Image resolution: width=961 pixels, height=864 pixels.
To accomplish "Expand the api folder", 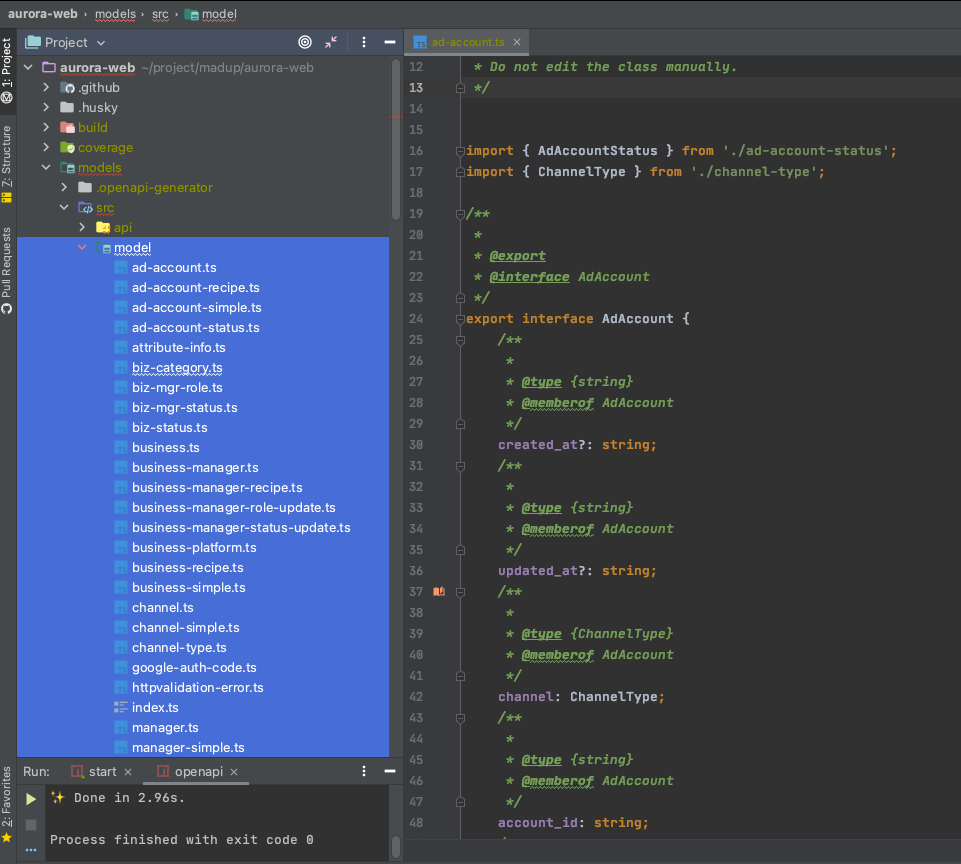I will [82, 227].
